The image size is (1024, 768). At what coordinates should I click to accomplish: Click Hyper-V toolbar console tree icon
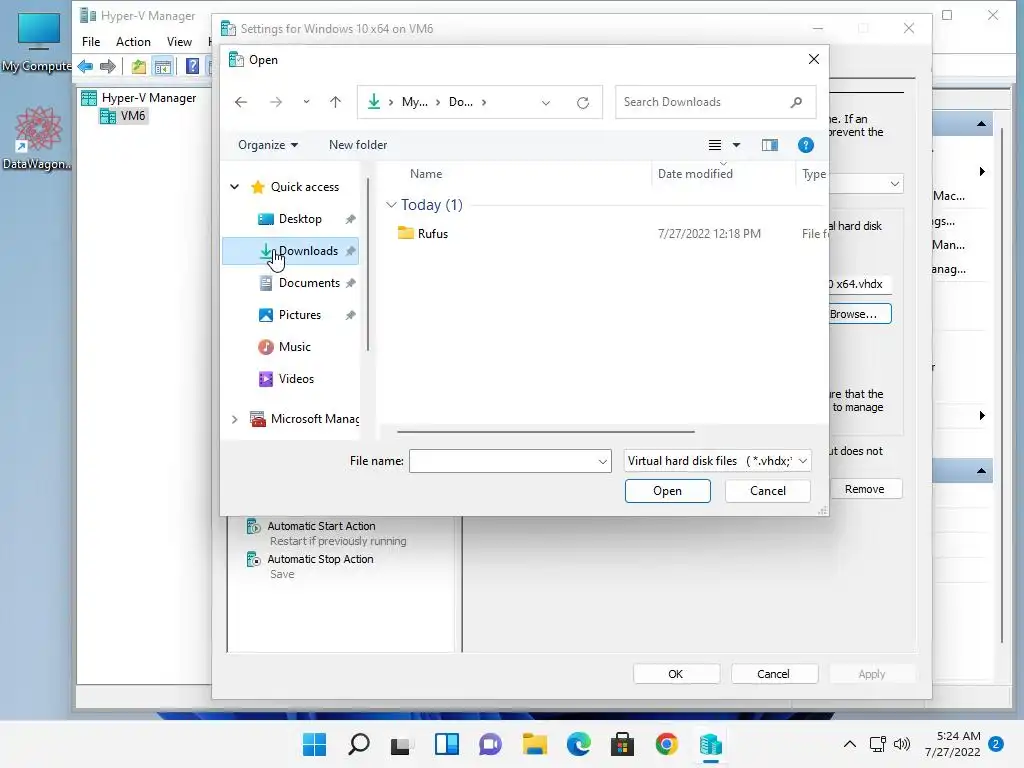163,66
